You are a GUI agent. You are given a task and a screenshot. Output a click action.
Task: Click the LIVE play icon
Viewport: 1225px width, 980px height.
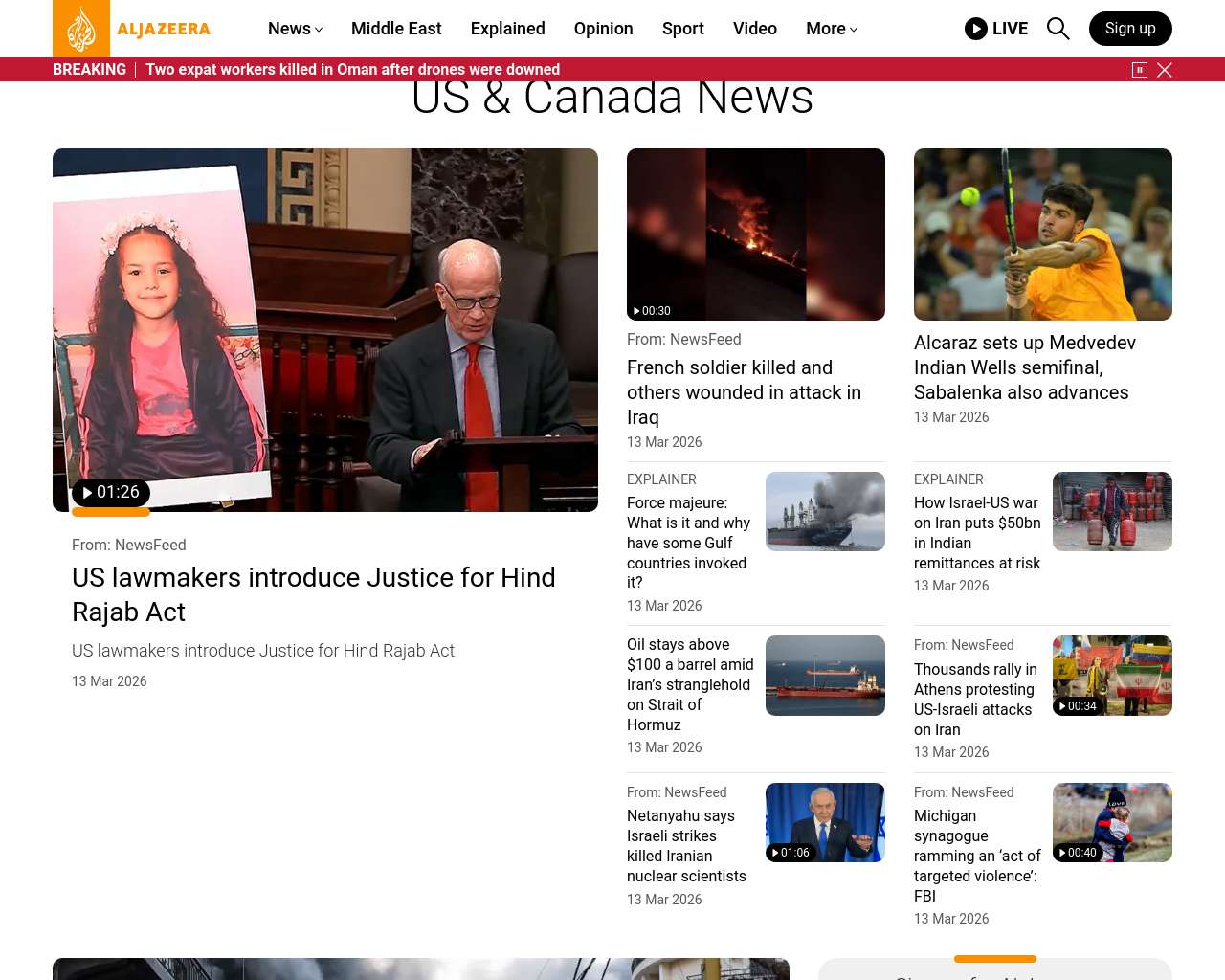pos(975,29)
